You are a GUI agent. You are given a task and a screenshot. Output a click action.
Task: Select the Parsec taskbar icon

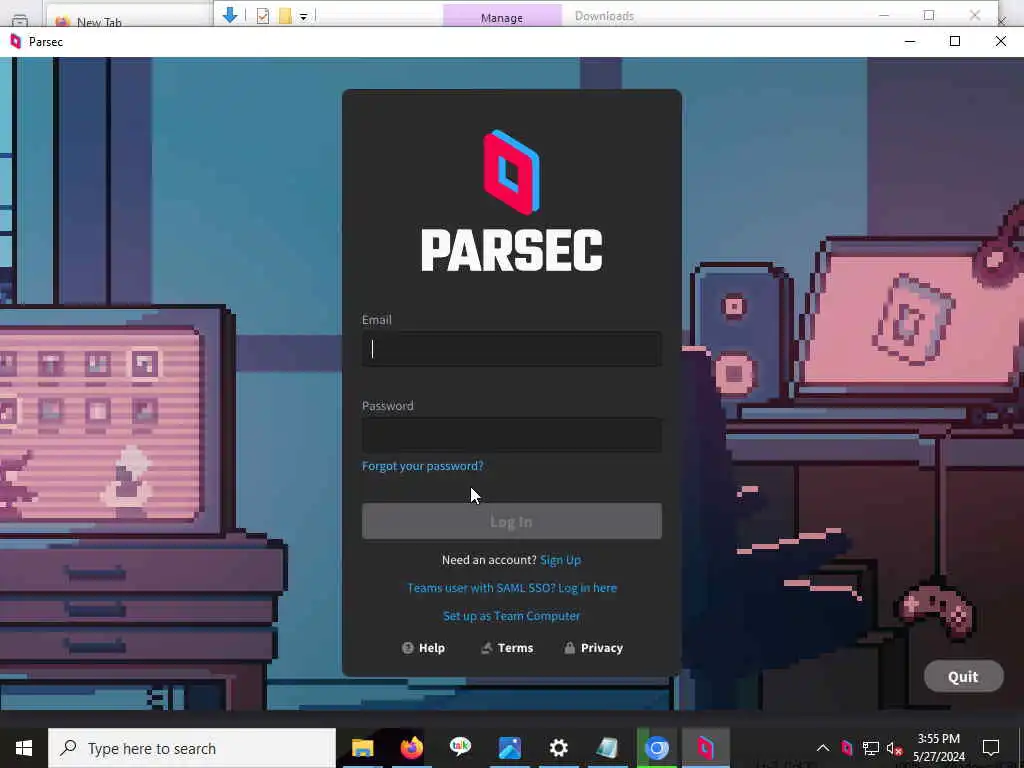click(705, 748)
